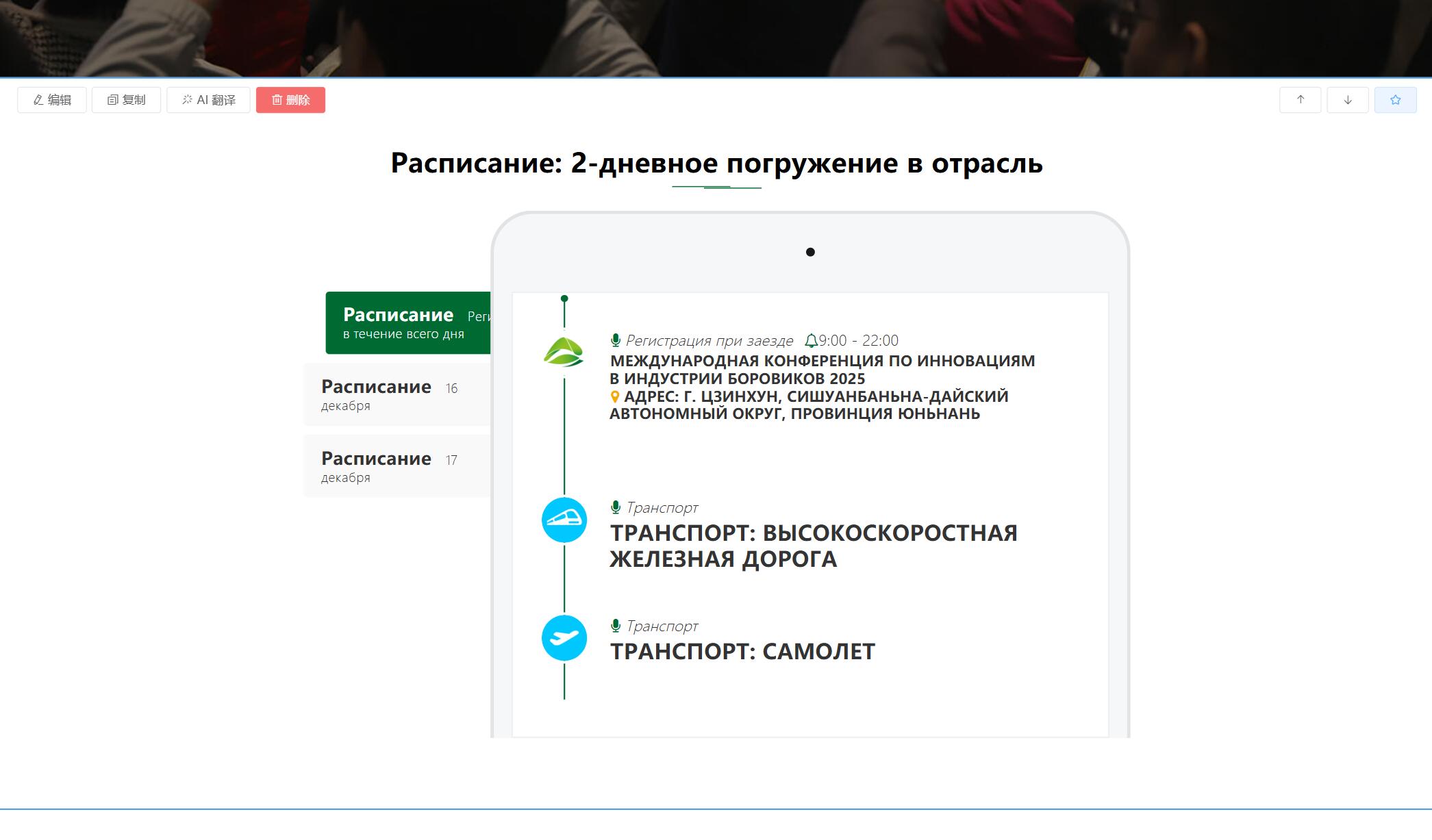Toggle the star favorite icon
Screen dimensions: 1432x840
(x=1395, y=100)
